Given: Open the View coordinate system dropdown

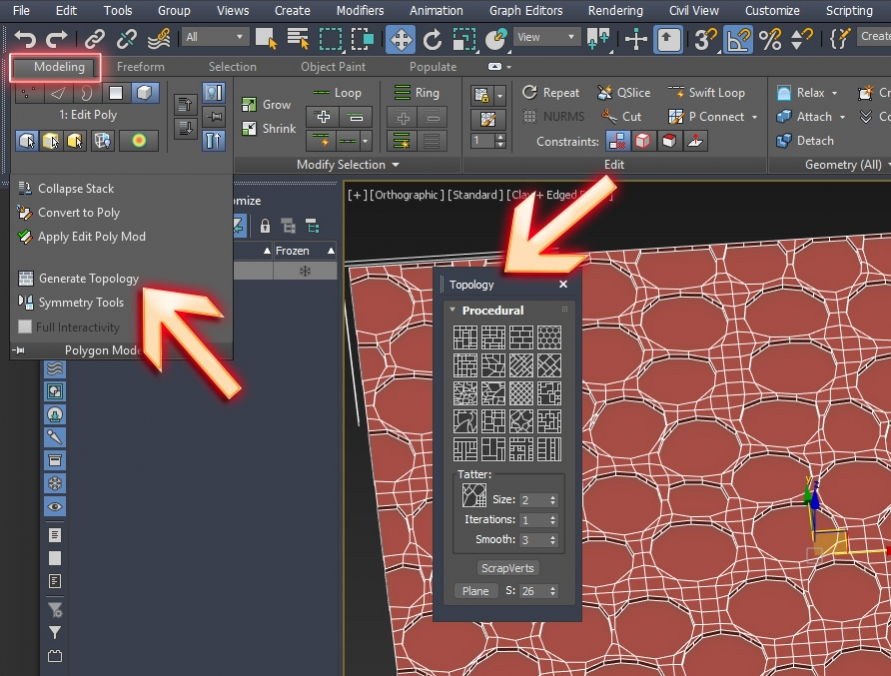Looking at the screenshot, I should click(547, 37).
